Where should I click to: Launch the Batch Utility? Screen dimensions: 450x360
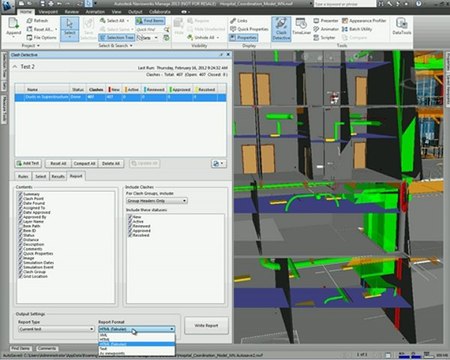(x=357, y=29)
